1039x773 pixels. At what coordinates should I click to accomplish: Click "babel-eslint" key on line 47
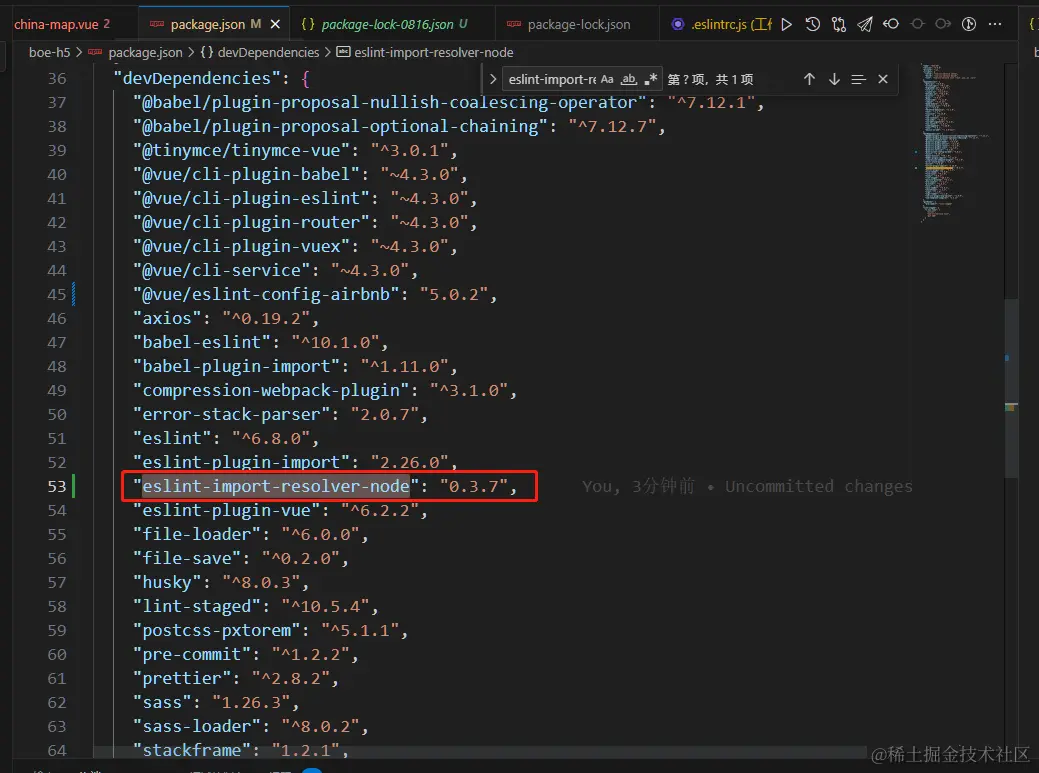point(201,342)
